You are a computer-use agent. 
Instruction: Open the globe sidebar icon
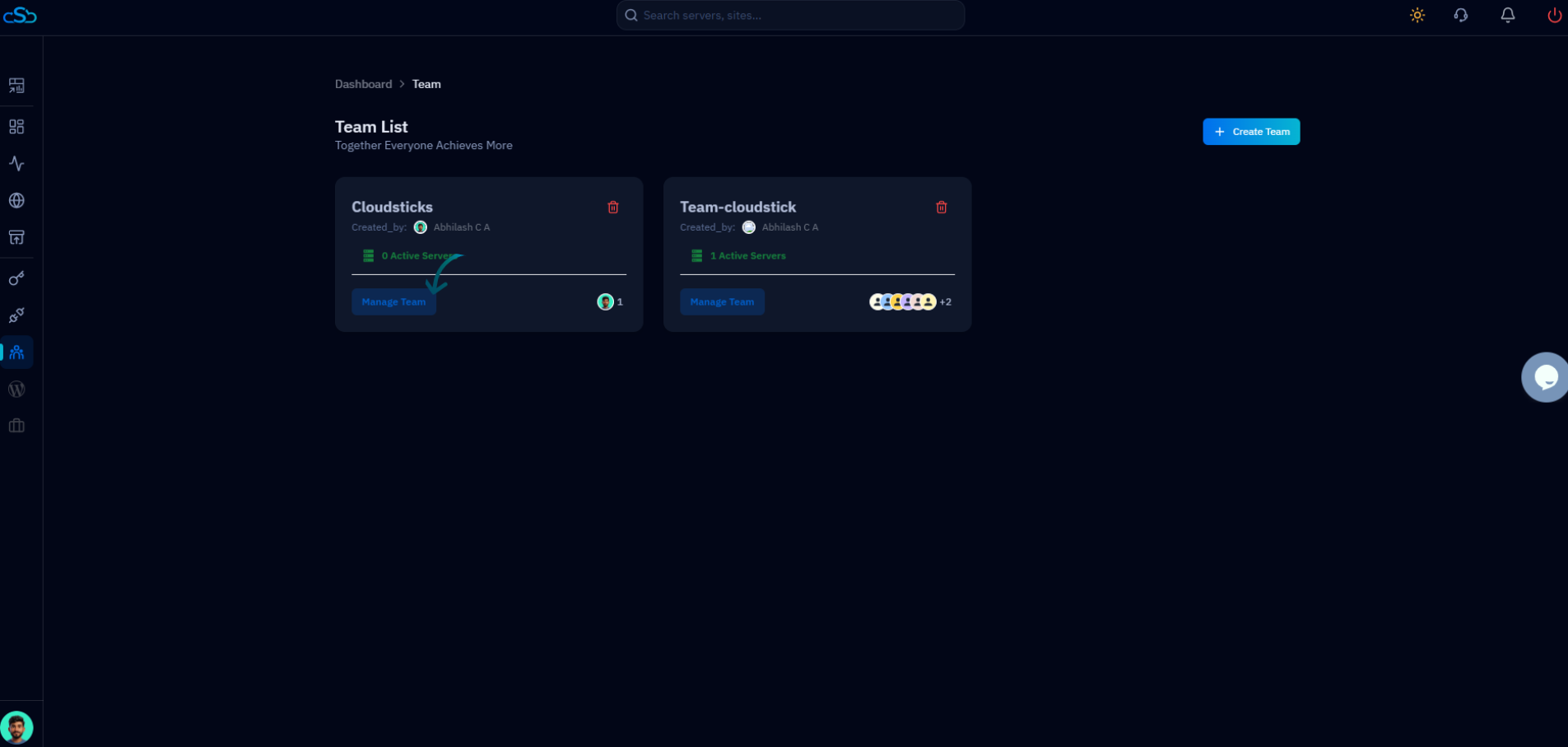tap(16, 201)
